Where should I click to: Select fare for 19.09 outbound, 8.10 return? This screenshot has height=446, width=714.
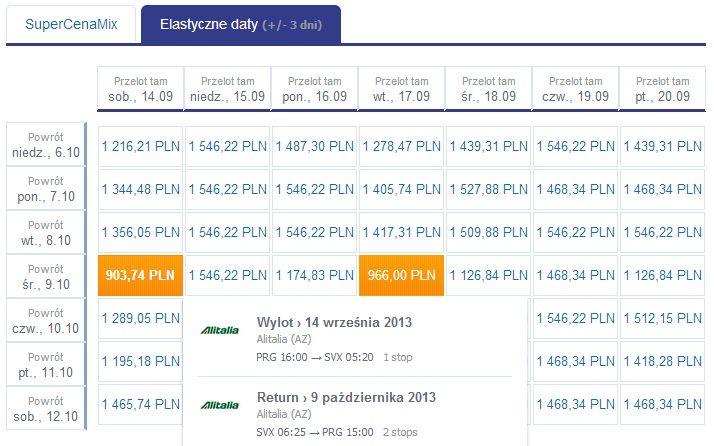point(575,232)
